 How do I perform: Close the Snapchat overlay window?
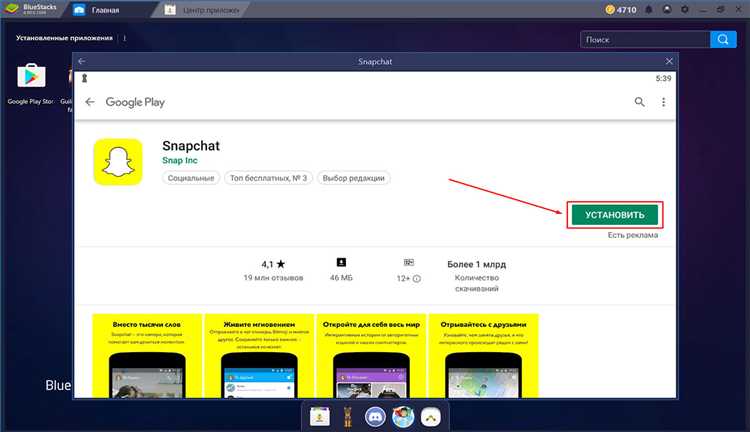pyautogui.click(x=669, y=61)
